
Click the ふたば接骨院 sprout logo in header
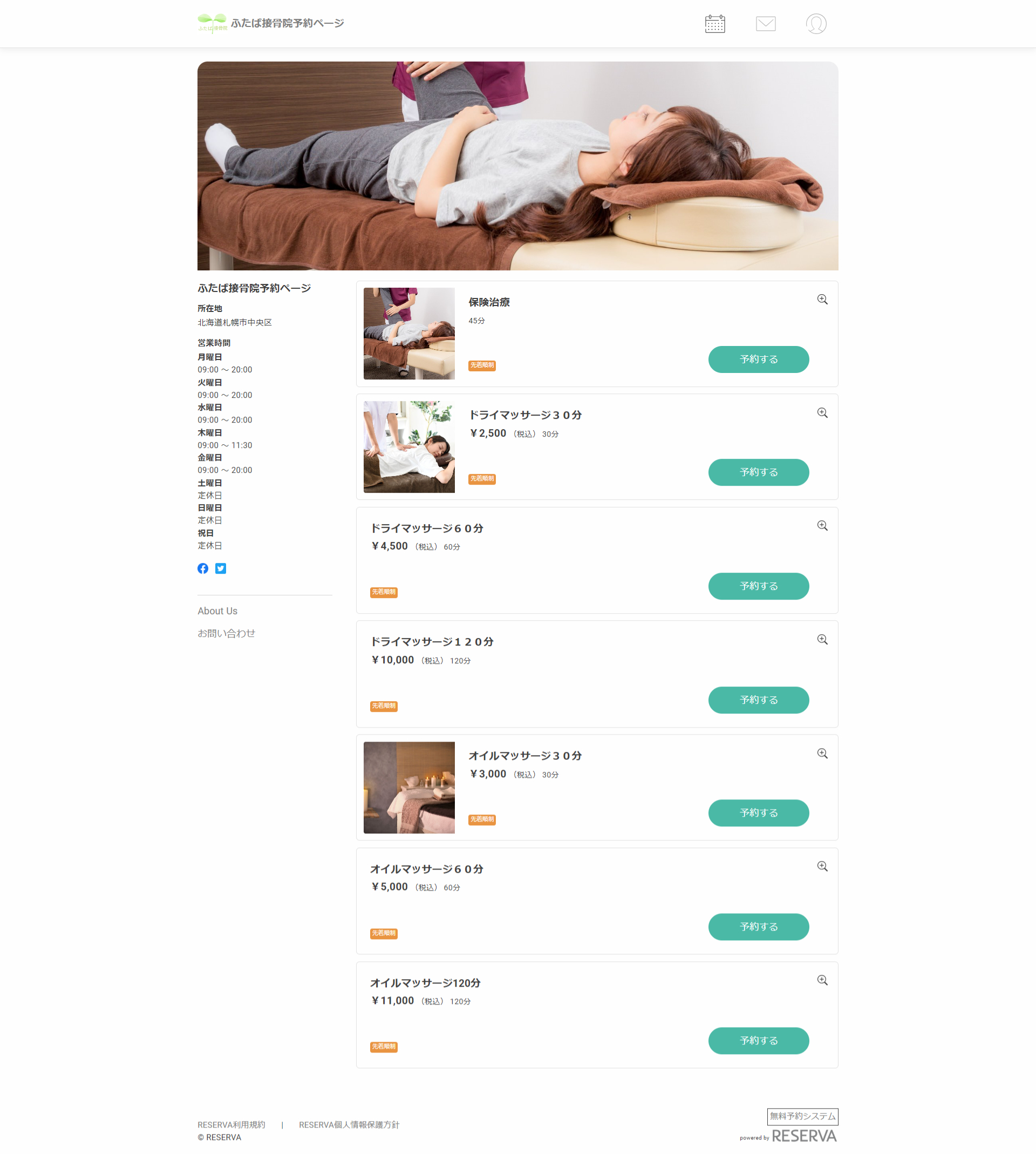pyautogui.click(x=212, y=23)
